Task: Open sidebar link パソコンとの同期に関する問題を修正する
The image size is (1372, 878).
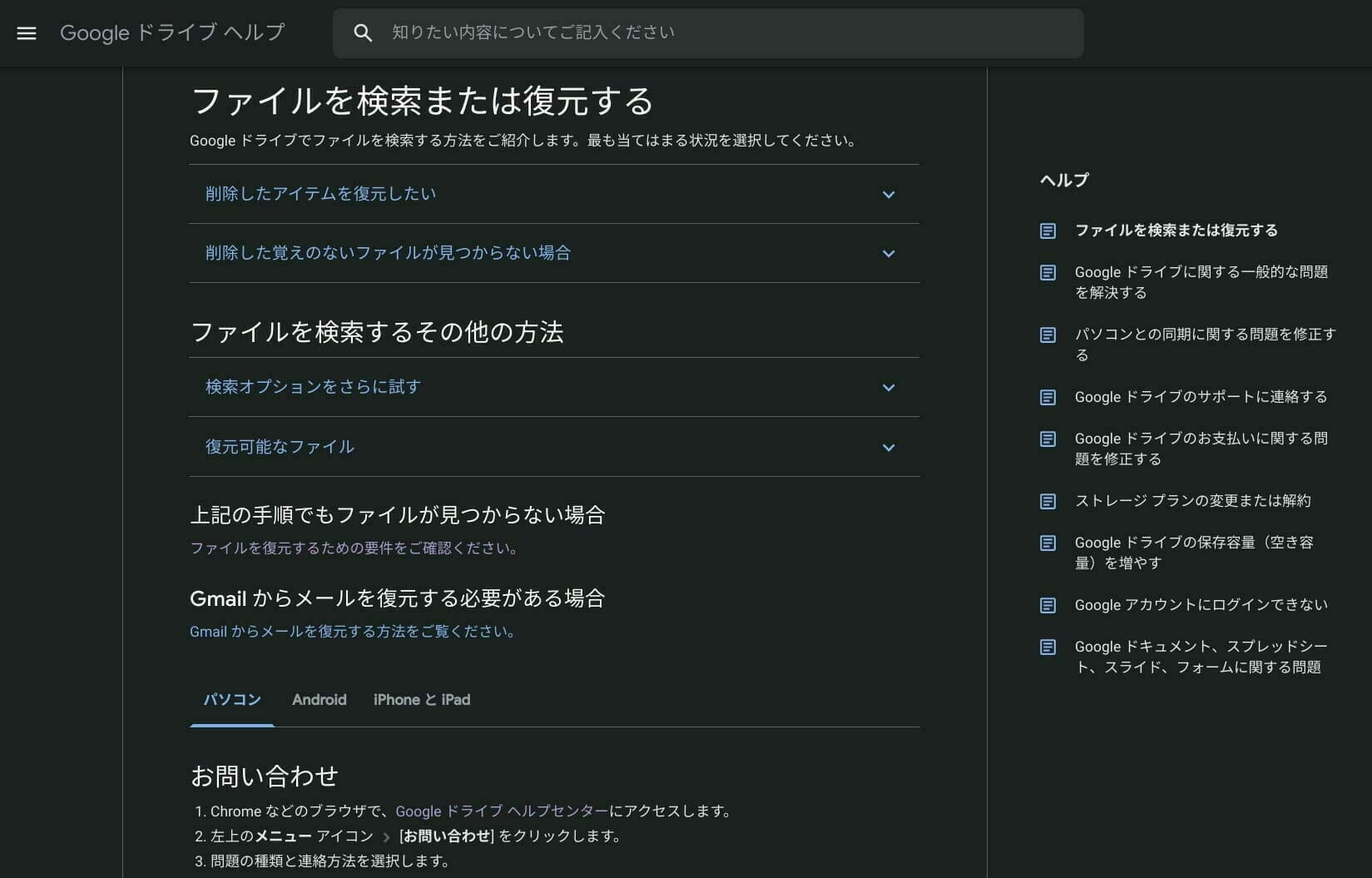Action: point(1205,345)
